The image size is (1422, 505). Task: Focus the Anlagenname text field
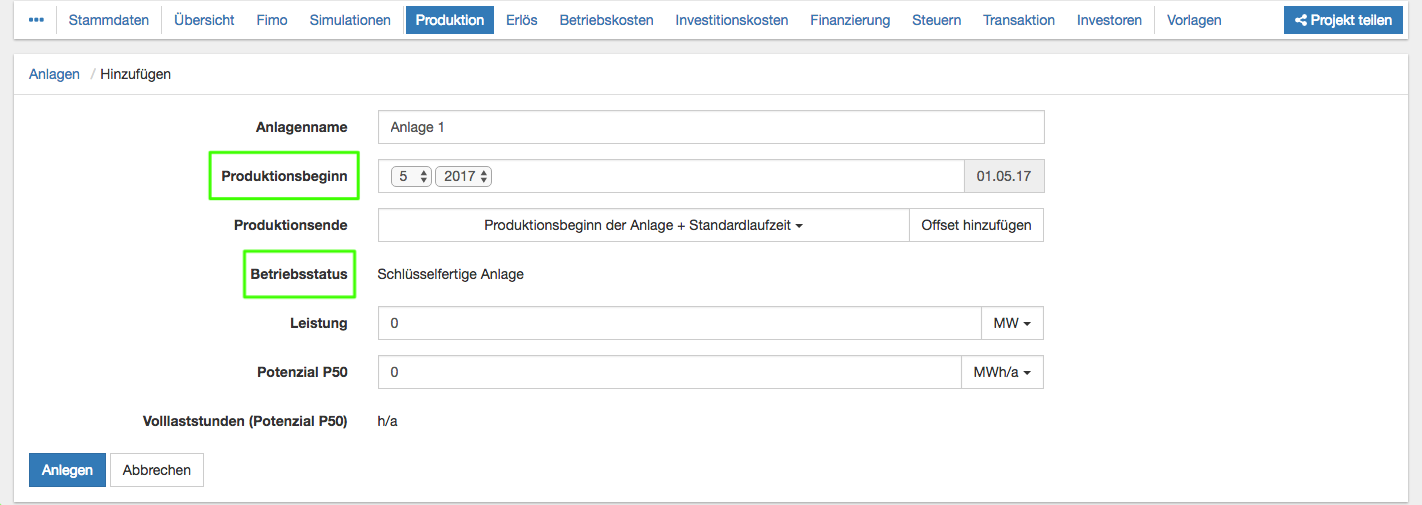[710, 127]
